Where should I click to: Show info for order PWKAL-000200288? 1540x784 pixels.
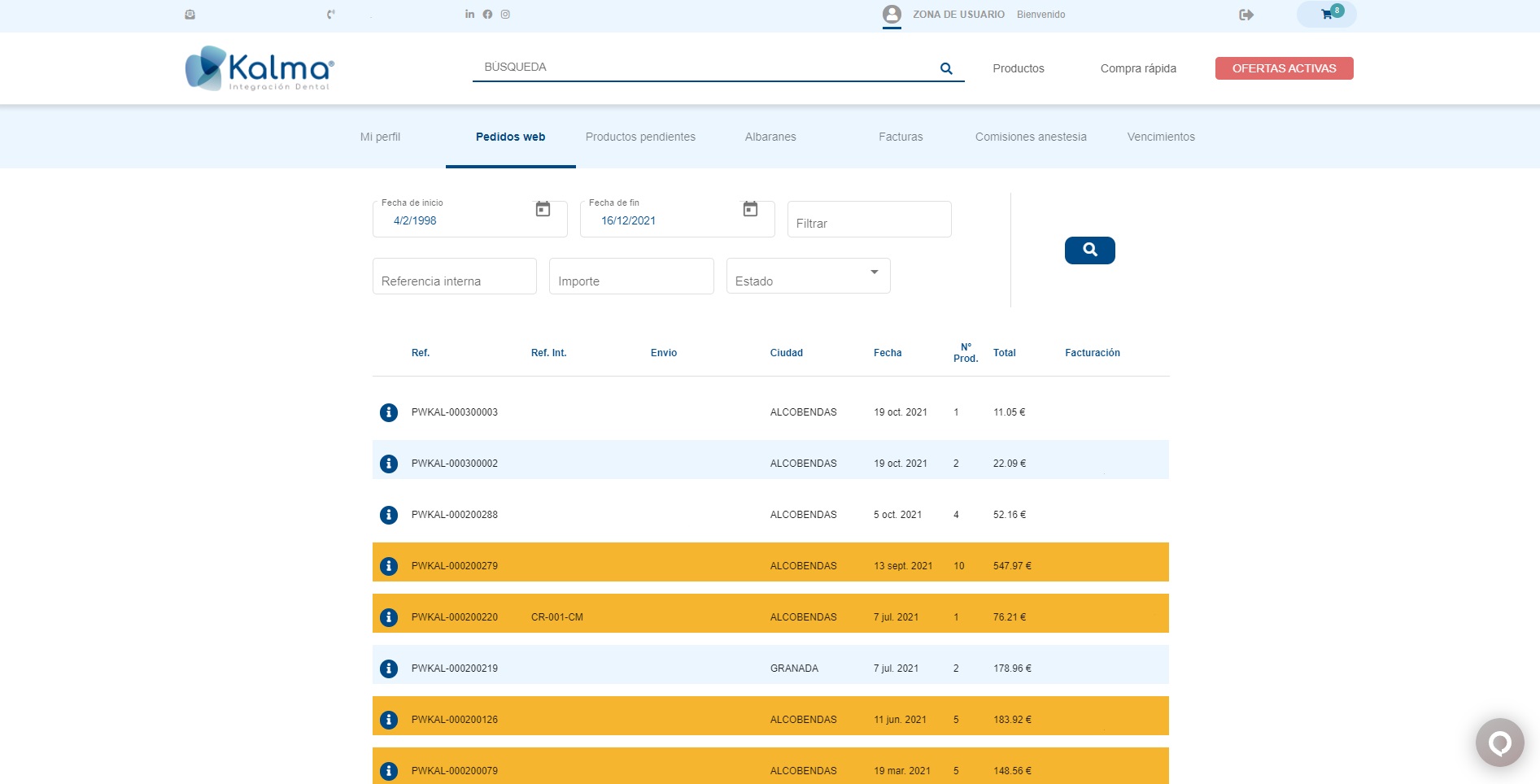click(389, 515)
